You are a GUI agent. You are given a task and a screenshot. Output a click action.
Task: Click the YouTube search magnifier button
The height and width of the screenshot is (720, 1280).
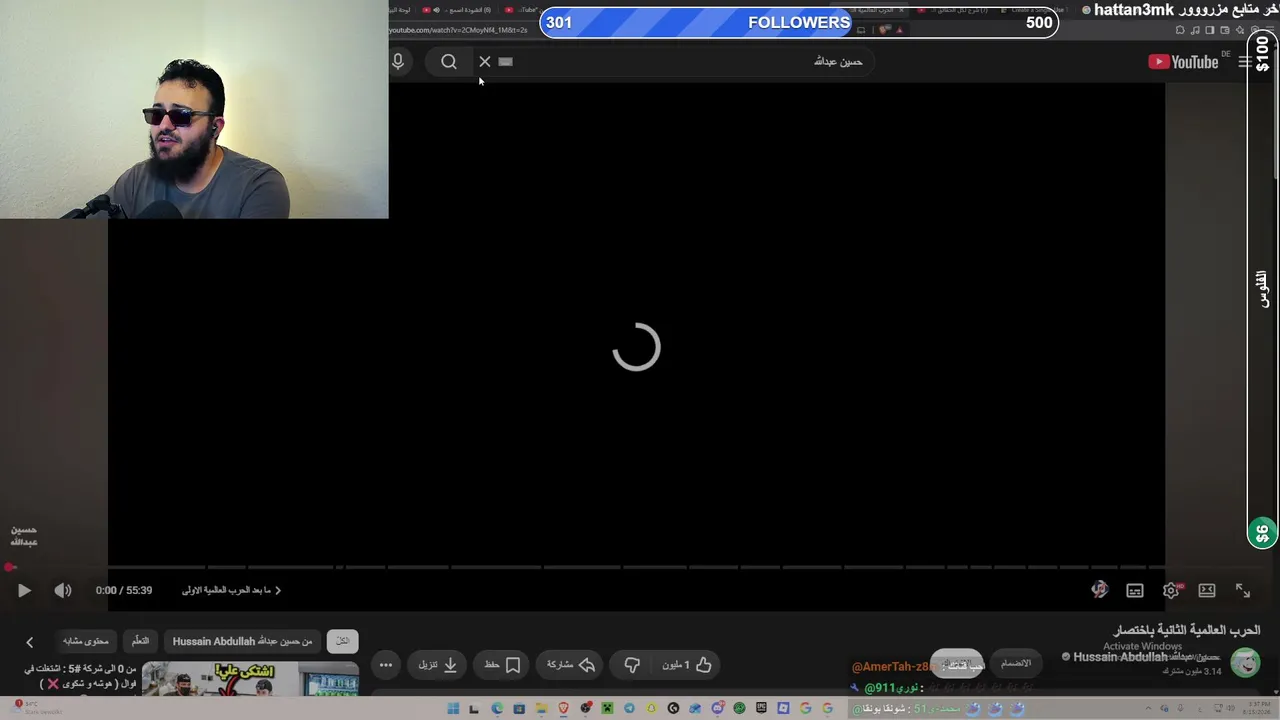point(449,62)
